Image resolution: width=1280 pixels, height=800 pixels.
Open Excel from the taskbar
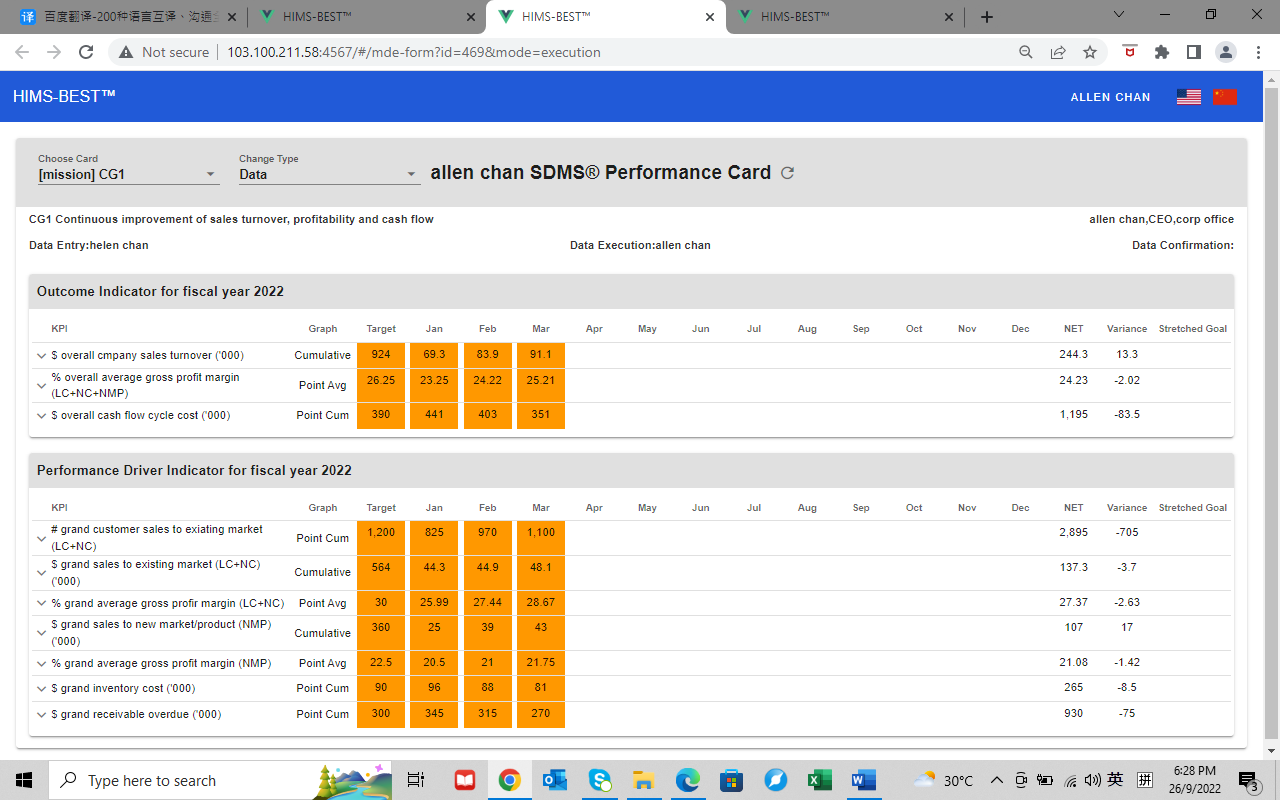[818, 780]
